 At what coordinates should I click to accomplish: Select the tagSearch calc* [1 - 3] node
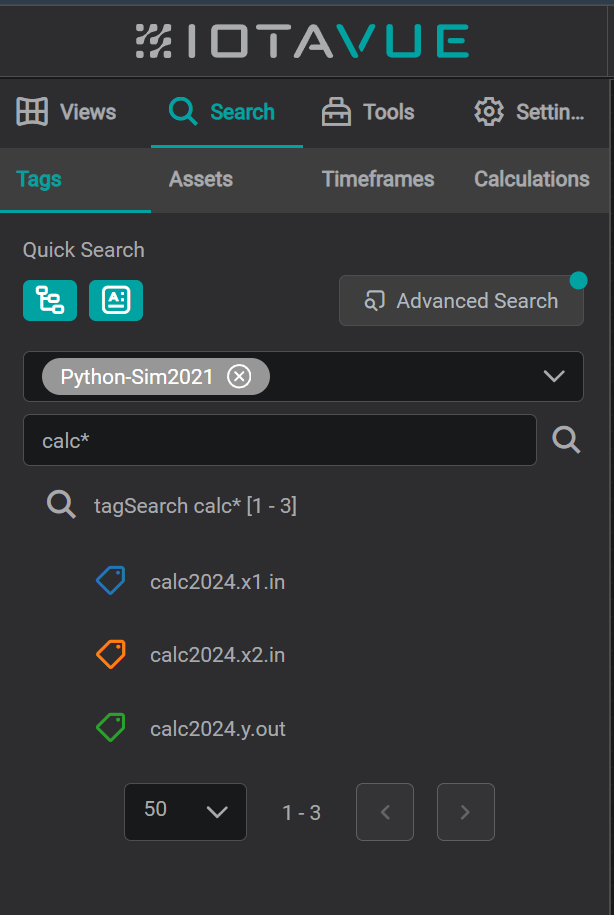pyautogui.click(x=196, y=505)
